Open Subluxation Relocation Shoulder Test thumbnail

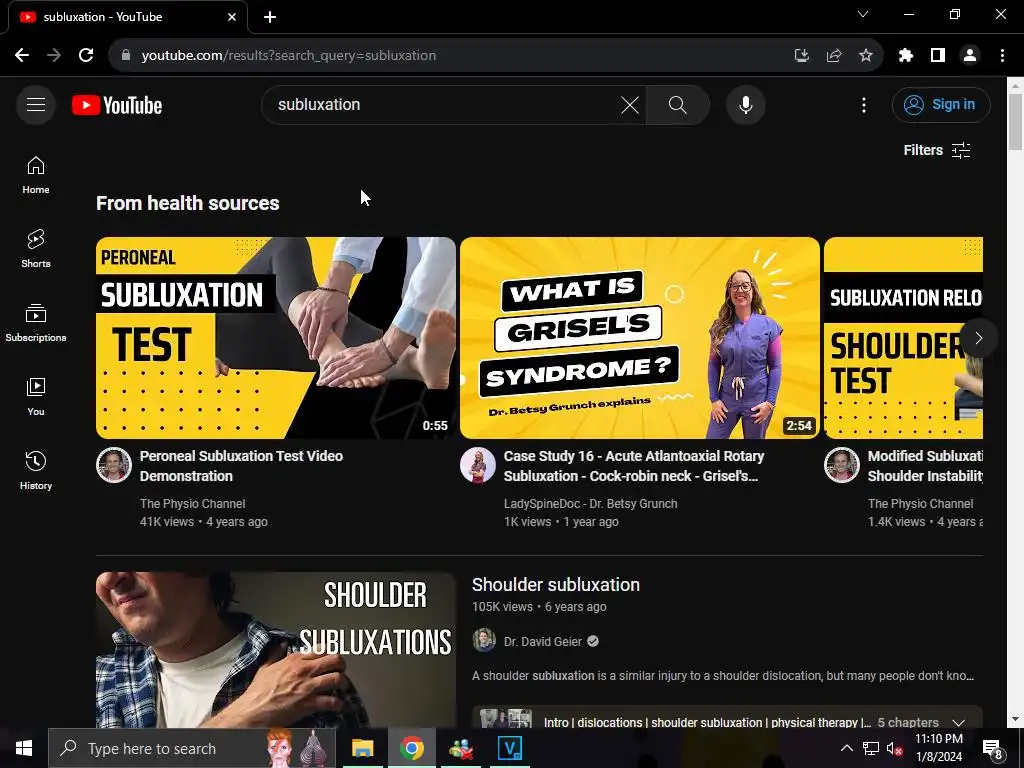pyautogui.click(x=903, y=338)
